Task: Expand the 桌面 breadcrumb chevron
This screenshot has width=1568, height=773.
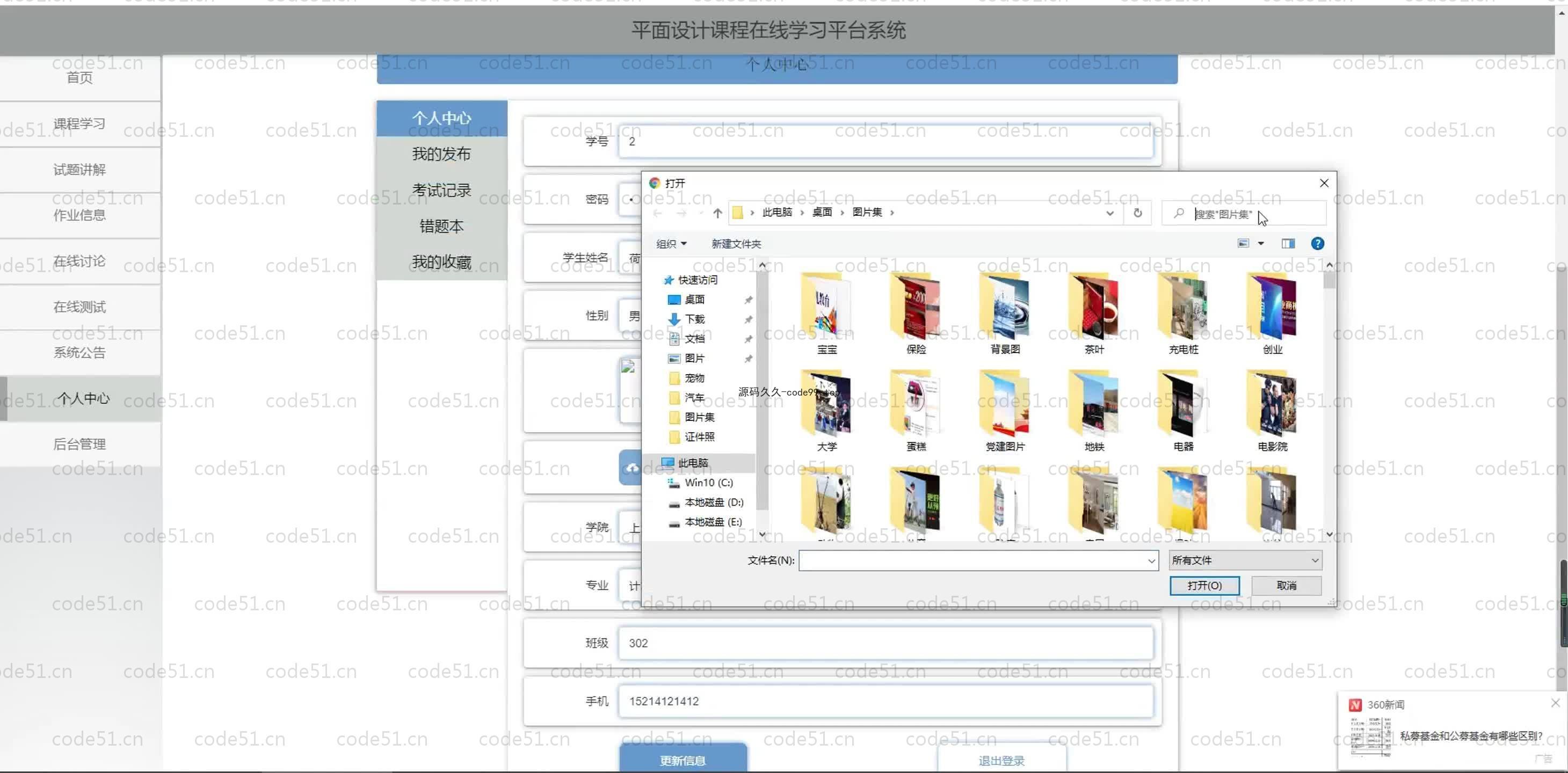Action: click(842, 213)
